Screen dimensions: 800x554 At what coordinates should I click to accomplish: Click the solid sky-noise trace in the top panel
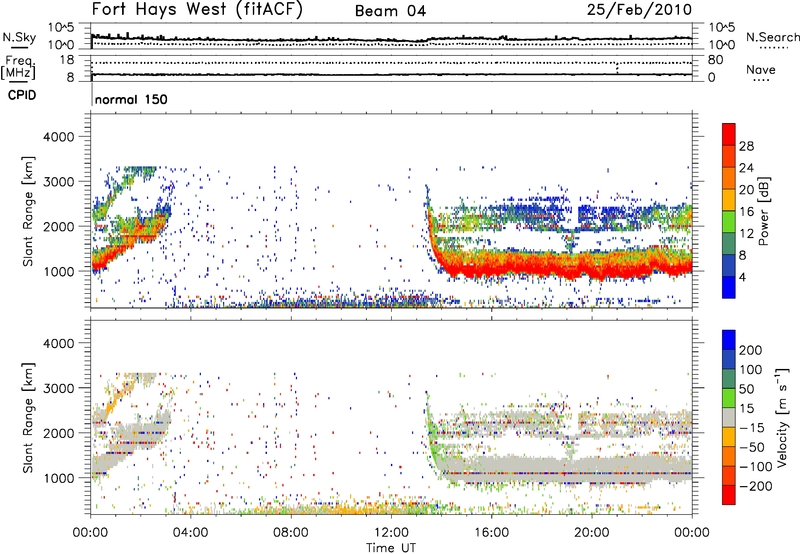click(x=391, y=39)
